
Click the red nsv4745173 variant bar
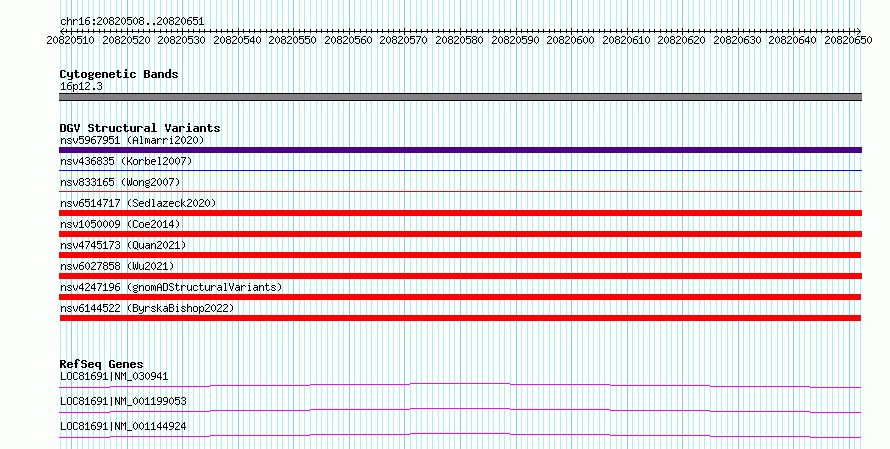[460, 255]
